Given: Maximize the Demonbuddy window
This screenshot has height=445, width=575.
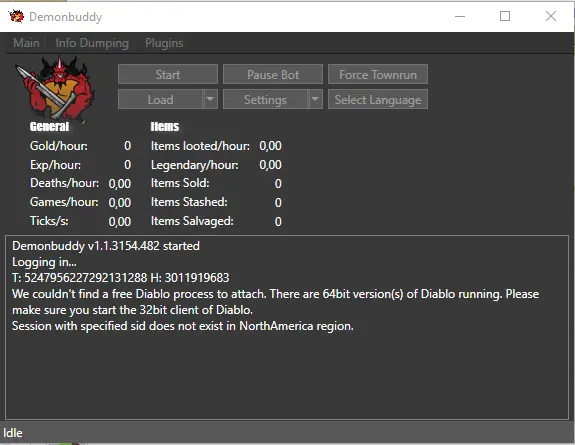Looking at the screenshot, I should (x=505, y=16).
